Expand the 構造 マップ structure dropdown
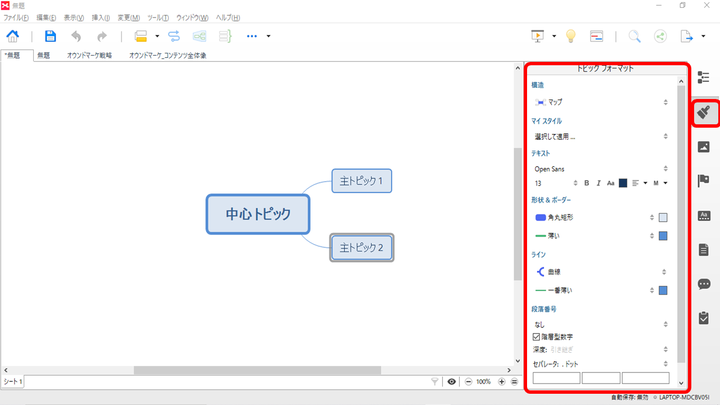Image resolution: width=720 pixels, height=405 pixels. point(600,102)
